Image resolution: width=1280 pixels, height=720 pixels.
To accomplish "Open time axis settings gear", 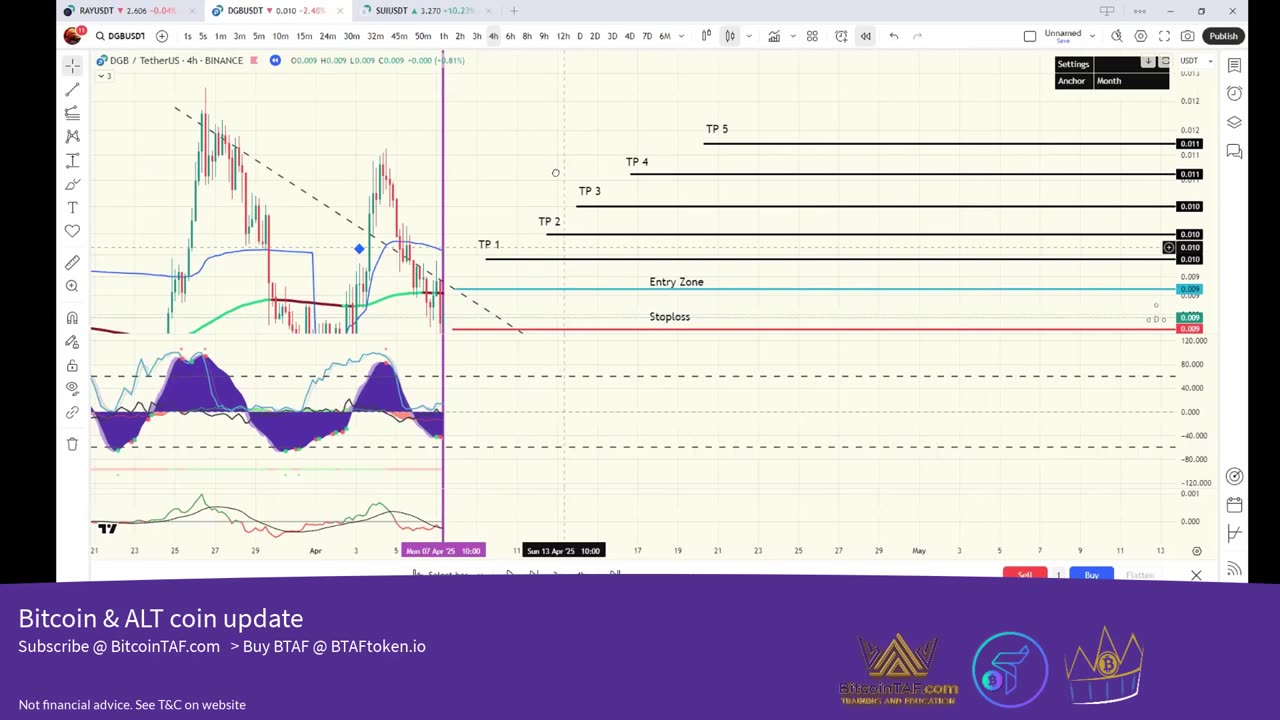I will pyautogui.click(x=1196, y=551).
